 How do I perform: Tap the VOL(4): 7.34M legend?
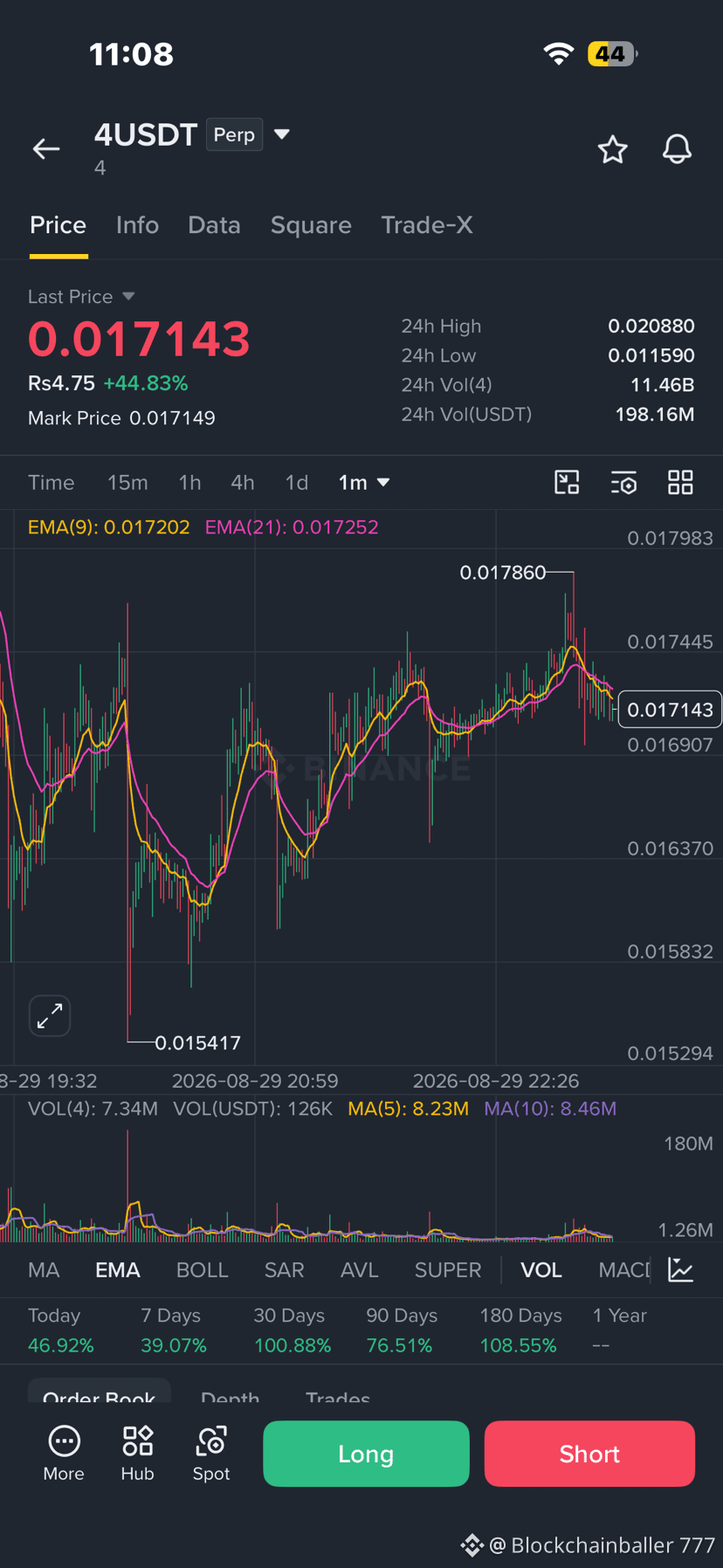tap(93, 1109)
